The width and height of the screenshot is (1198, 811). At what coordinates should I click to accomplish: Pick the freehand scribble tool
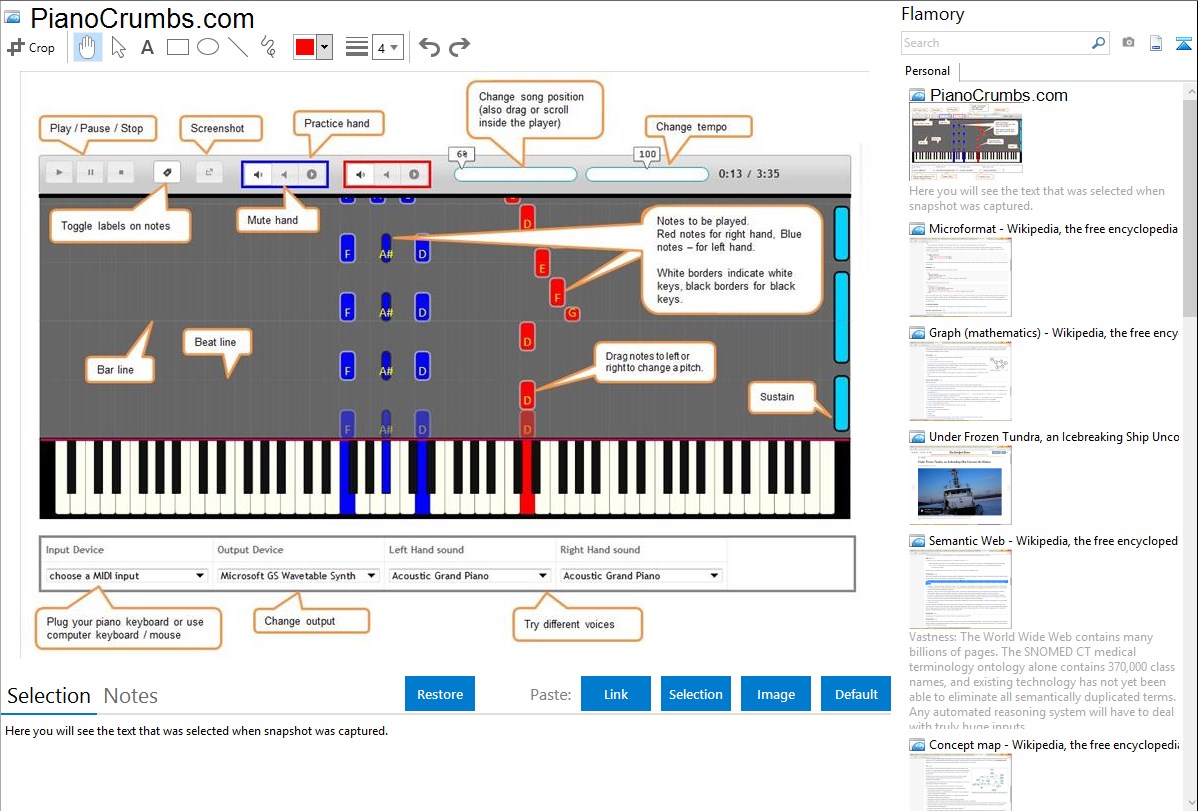[268, 47]
